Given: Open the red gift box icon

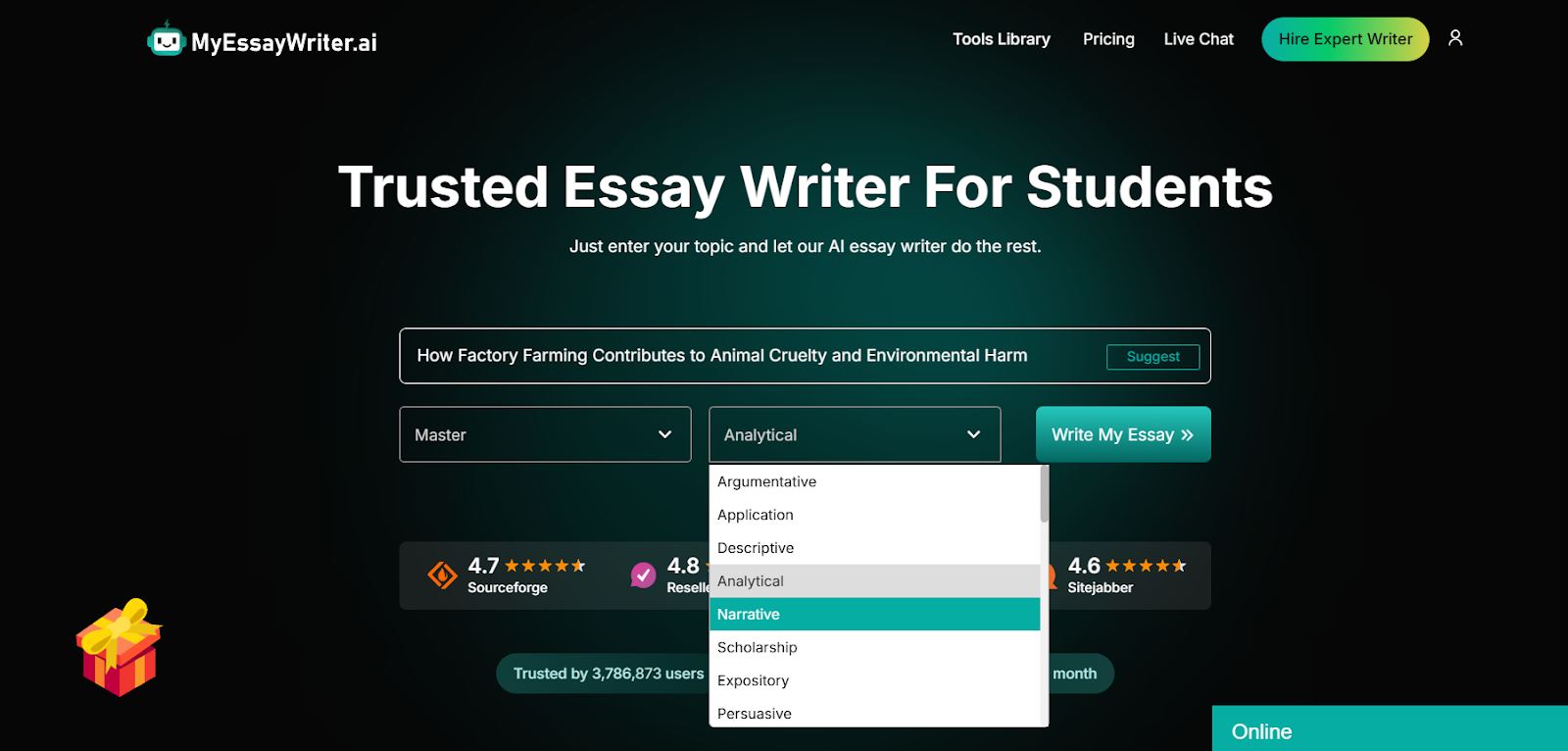Looking at the screenshot, I should point(120,647).
